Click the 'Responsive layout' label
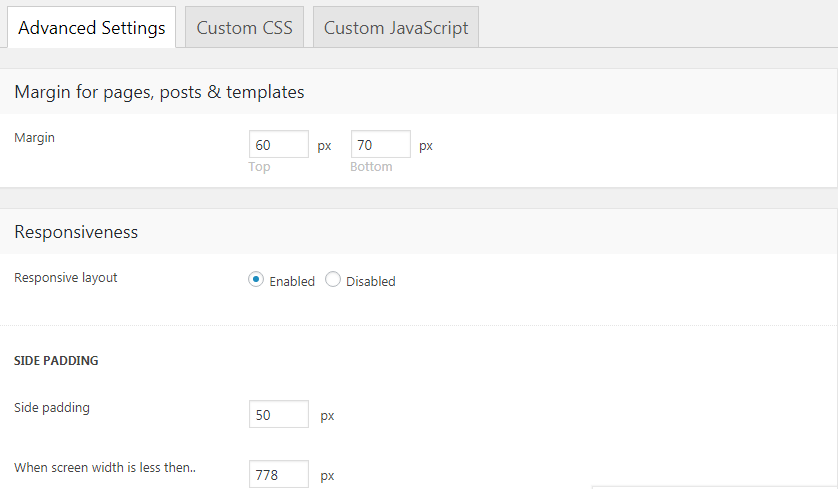The image size is (838, 489). pos(66,278)
